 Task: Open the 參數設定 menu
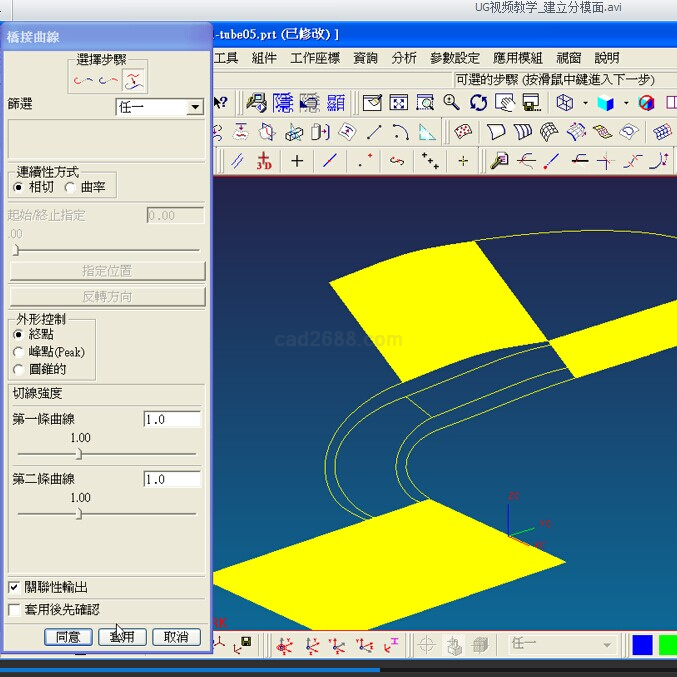454,58
